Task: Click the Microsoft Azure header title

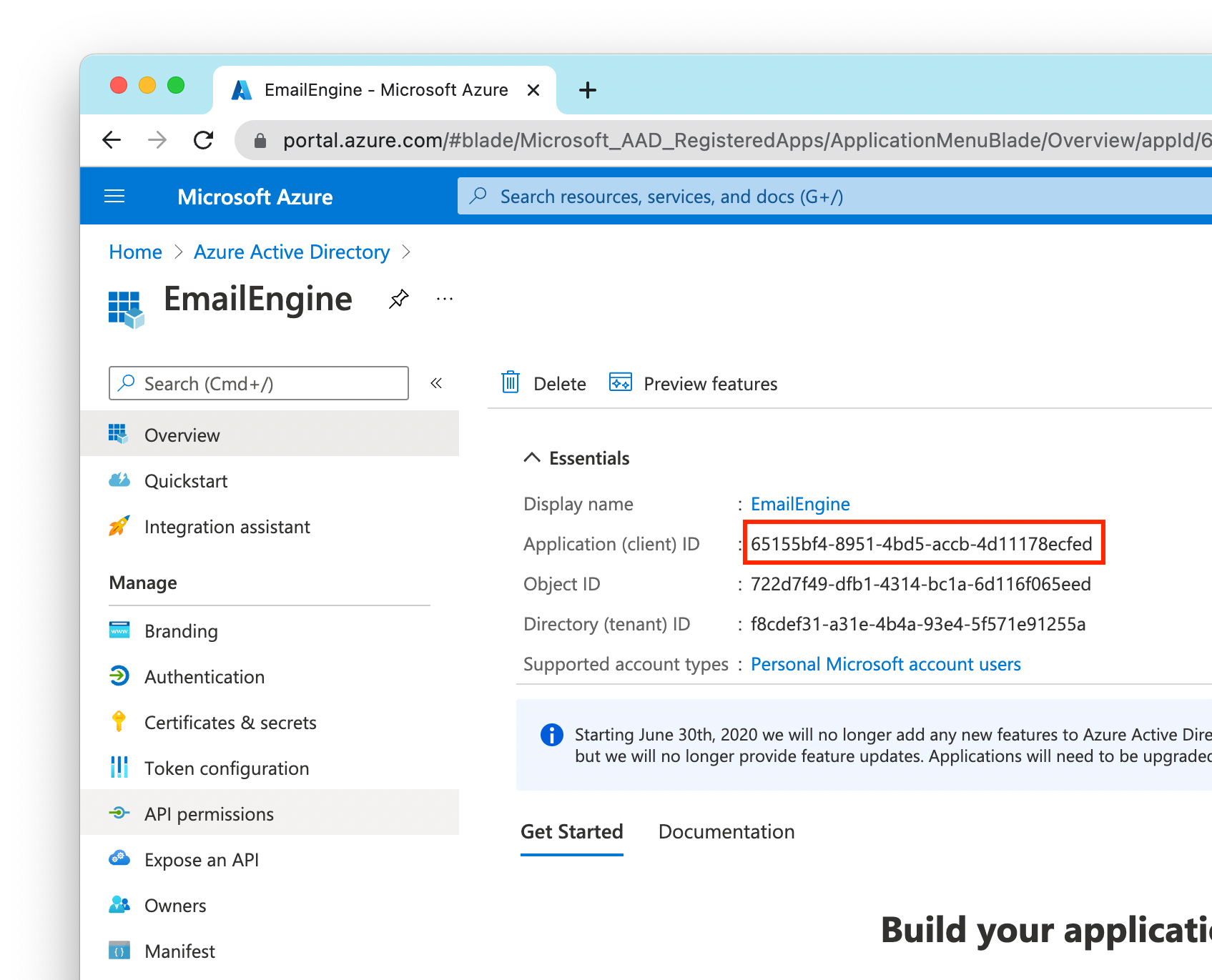Action: coord(255,197)
